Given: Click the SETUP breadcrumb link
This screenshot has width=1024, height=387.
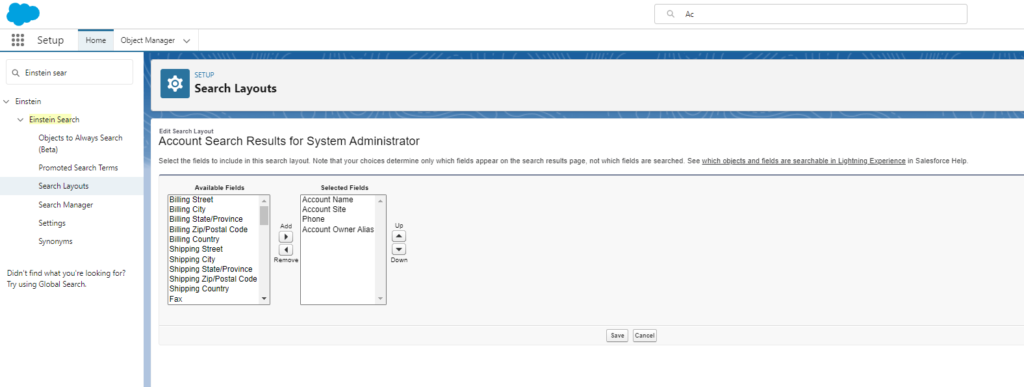Looking at the screenshot, I should click(x=204, y=75).
